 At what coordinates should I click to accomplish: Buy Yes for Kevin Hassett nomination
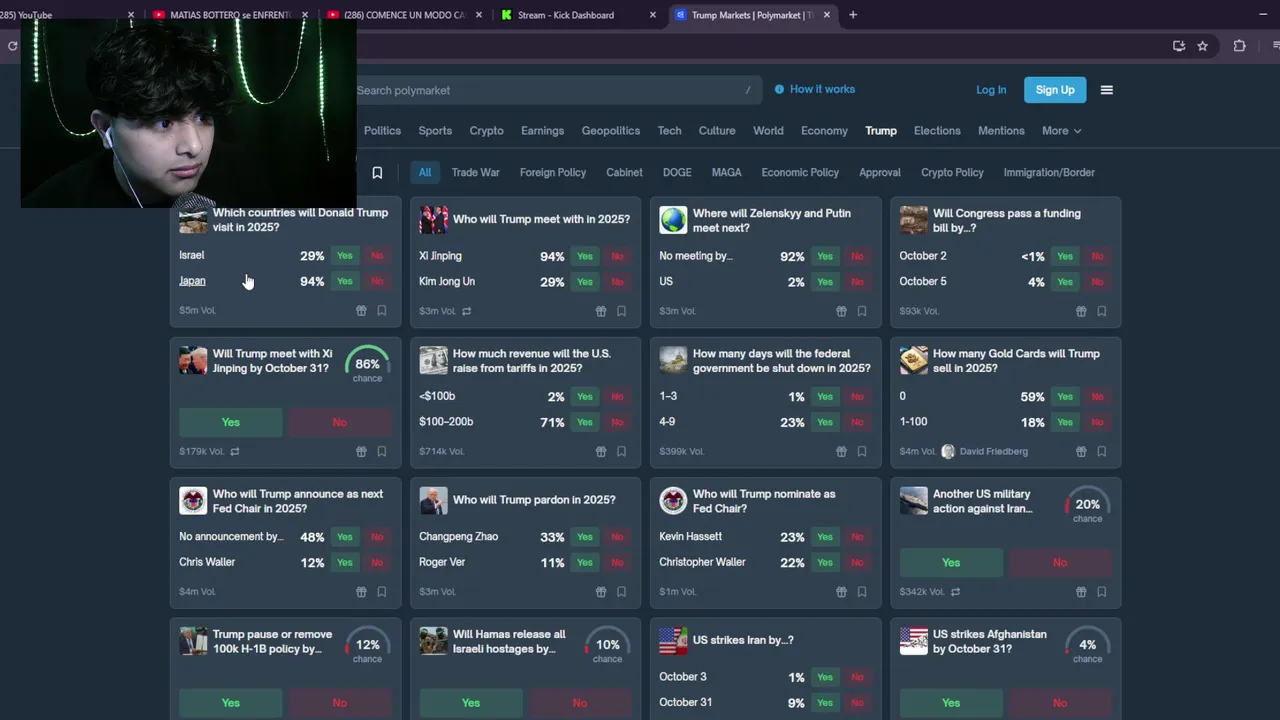point(825,537)
